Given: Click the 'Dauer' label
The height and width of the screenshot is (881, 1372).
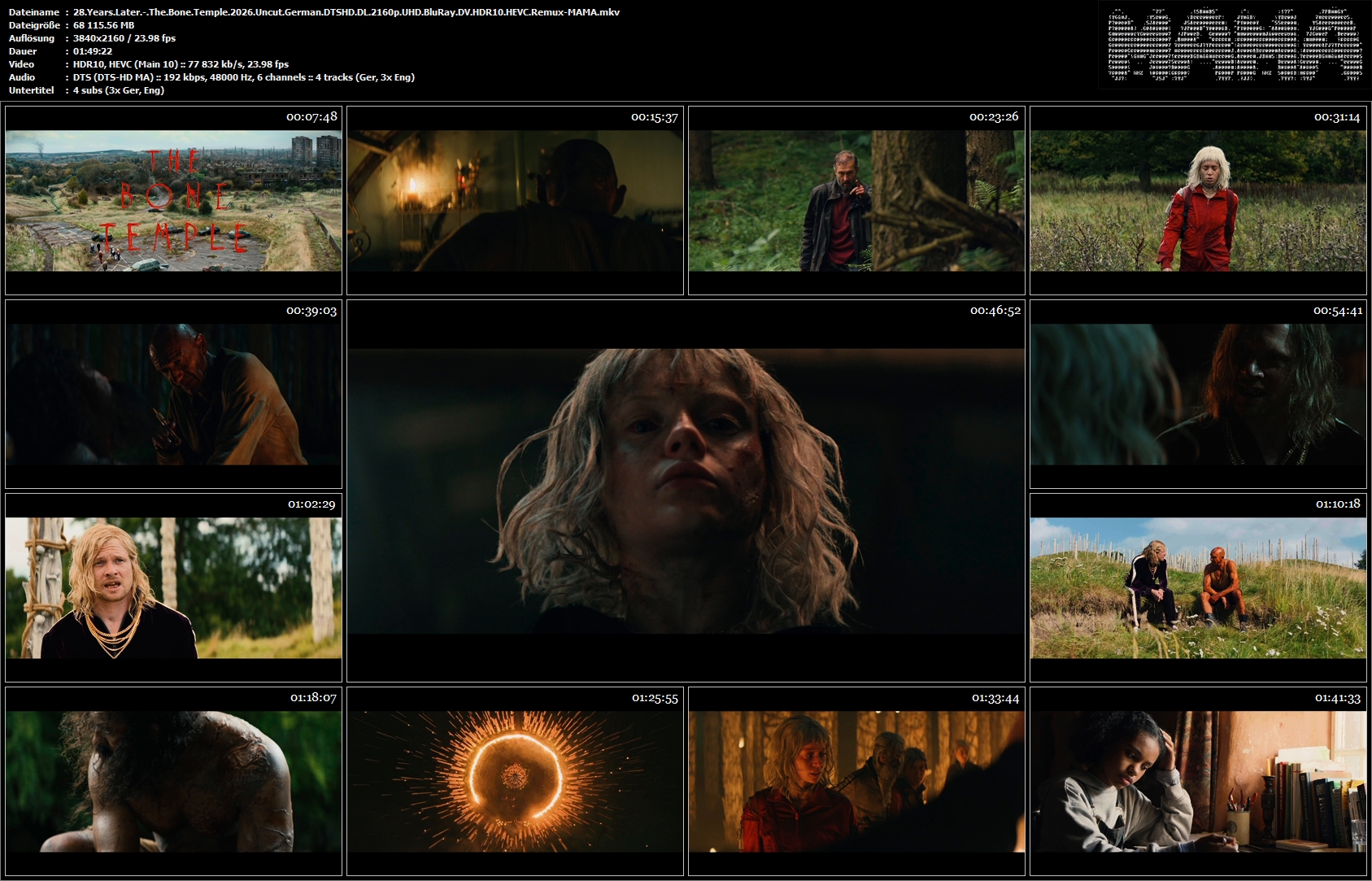Looking at the screenshot, I should coord(23,51).
